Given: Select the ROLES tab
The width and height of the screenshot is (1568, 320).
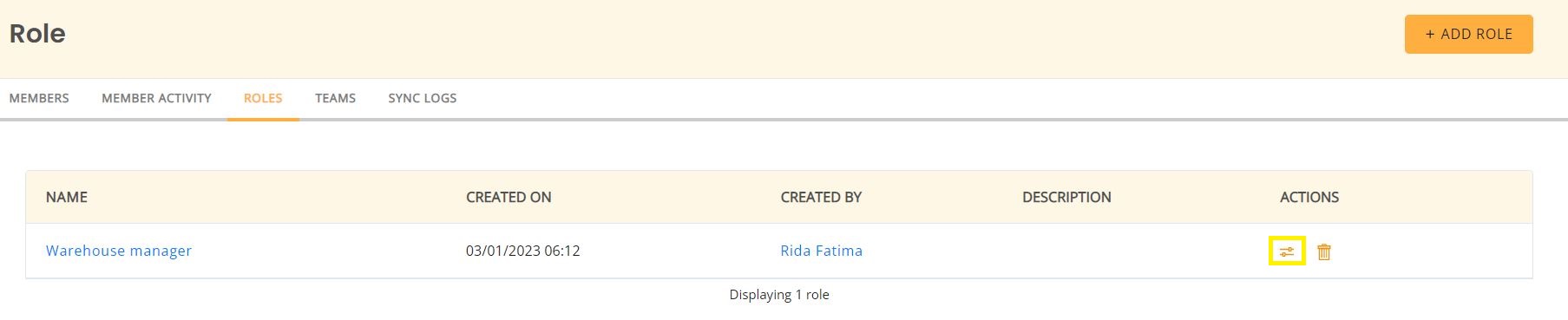Looking at the screenshot, I should [263, 98].
